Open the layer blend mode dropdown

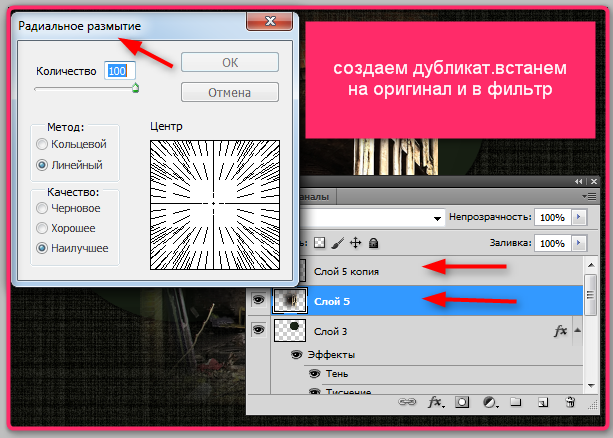point(437,218)
